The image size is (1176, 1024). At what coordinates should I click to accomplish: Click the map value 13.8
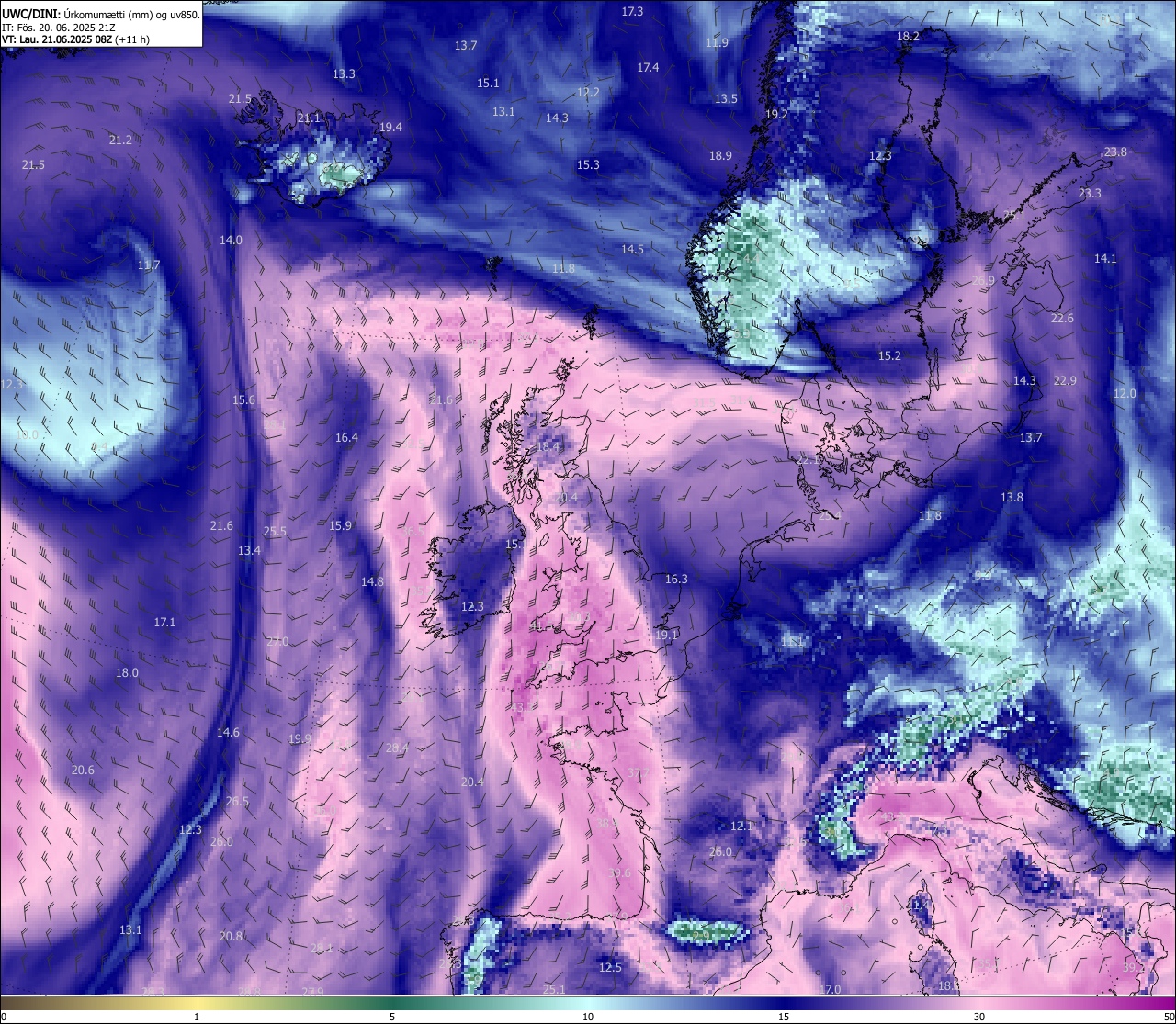(1012, 498)
